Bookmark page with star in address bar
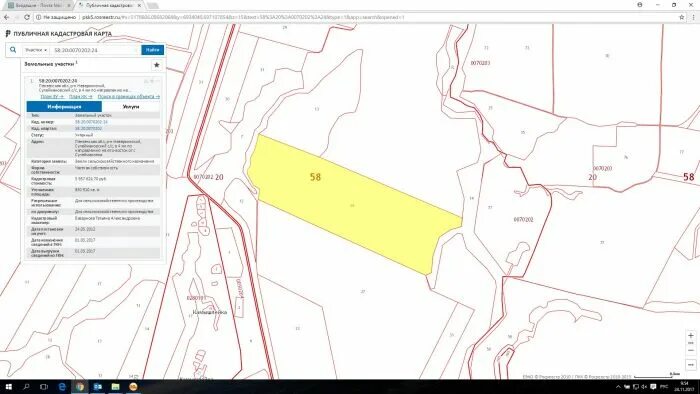700x394 pixels. [682, 17]
